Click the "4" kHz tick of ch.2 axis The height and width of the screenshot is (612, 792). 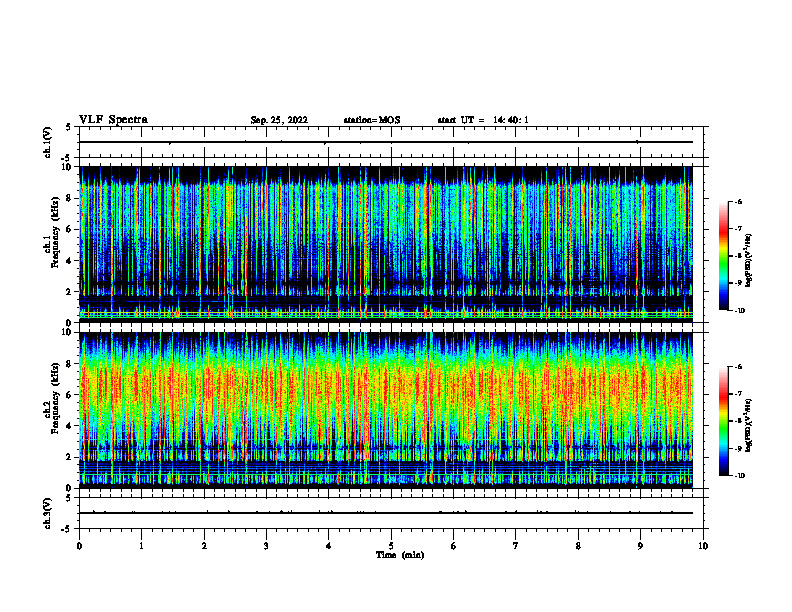pos(69,426)
